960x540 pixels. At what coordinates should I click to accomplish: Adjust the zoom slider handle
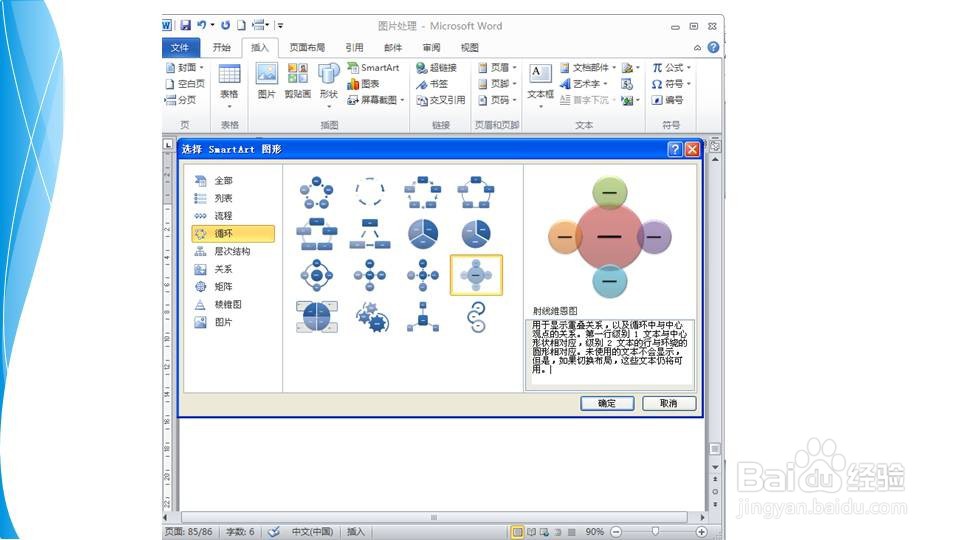[x=655, y=531]
